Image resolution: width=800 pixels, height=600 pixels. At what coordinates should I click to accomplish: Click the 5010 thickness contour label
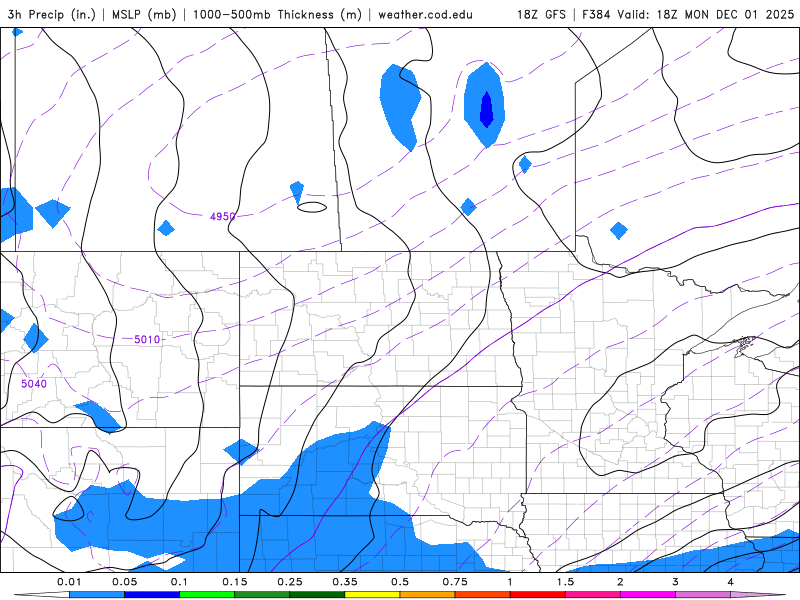click(147, 339)
